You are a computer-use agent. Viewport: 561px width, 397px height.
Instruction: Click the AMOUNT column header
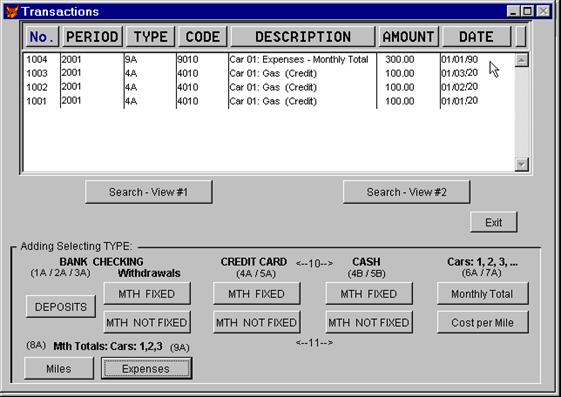click(x=408, y=36)
